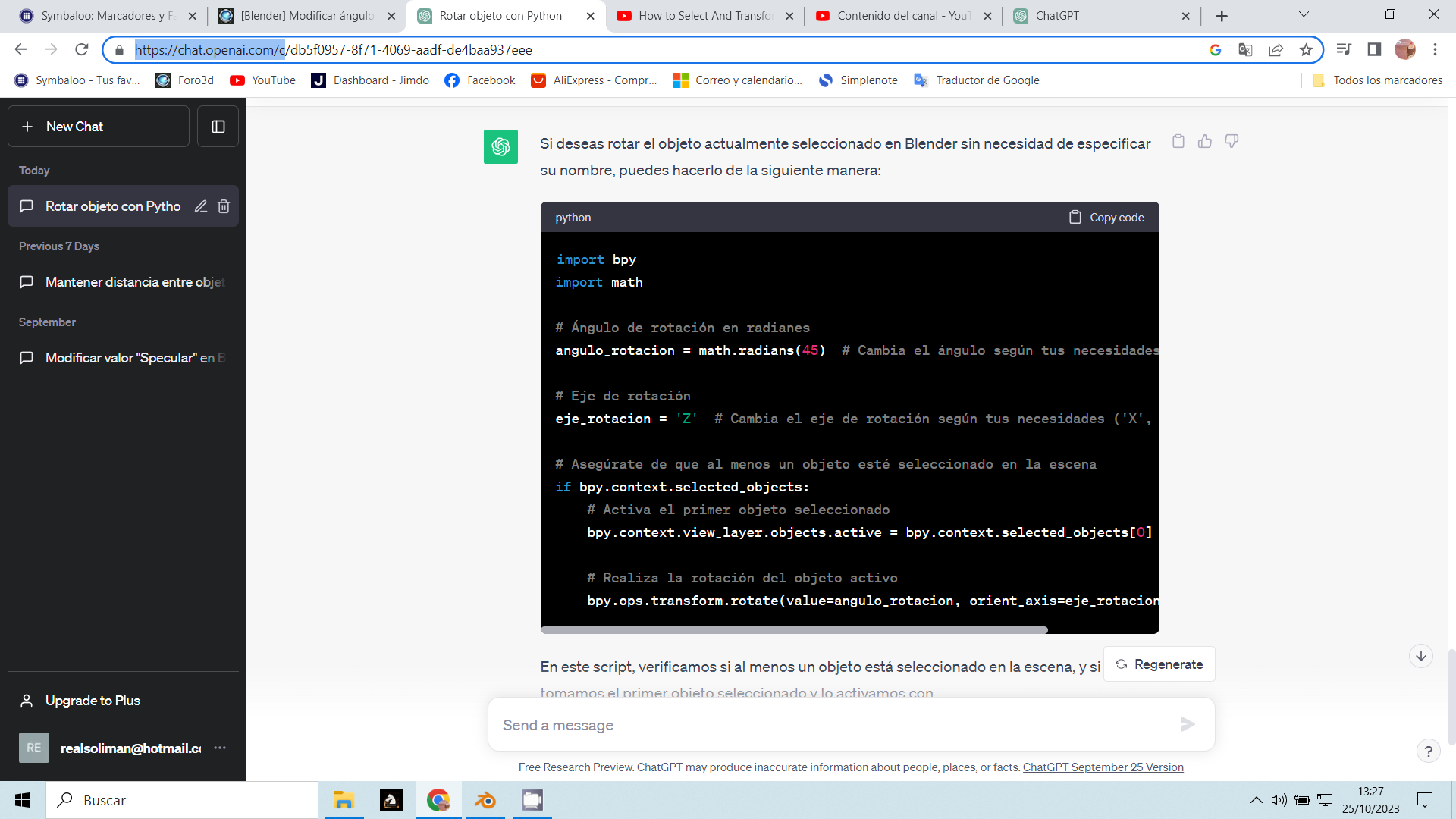Rename the Rotar objeto con Python chat
Image resolution: width=1456 pixels, height=819 pixels.
tap(201, 206)
